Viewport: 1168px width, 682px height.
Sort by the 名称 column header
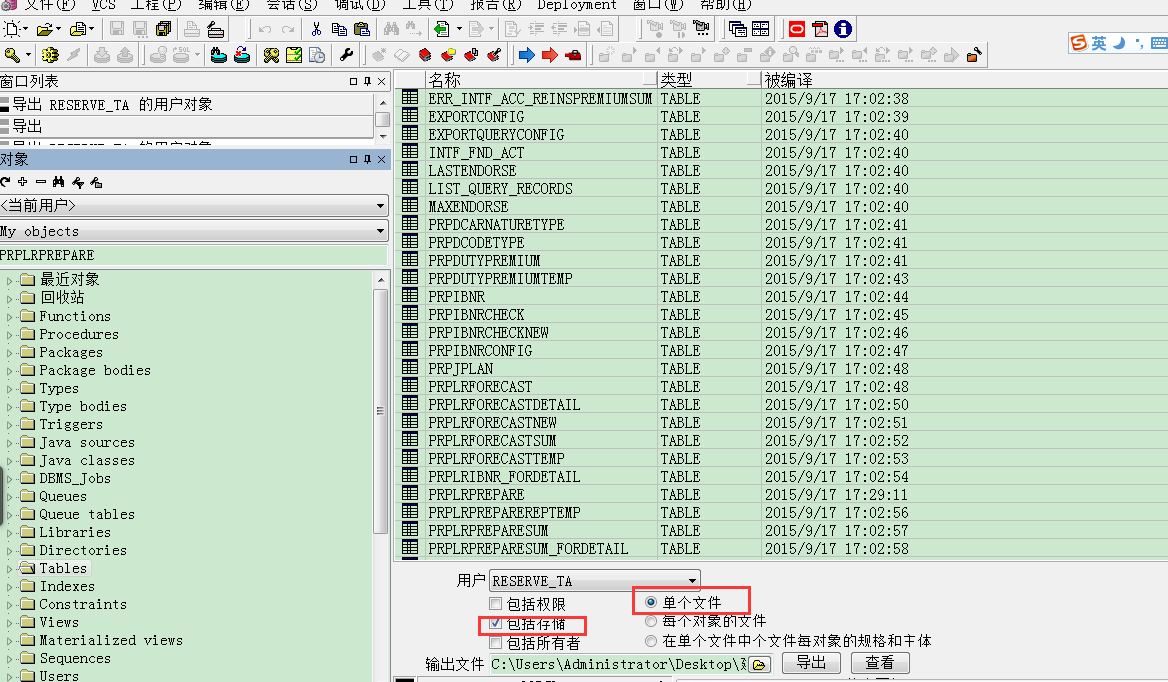click(541, 80)
